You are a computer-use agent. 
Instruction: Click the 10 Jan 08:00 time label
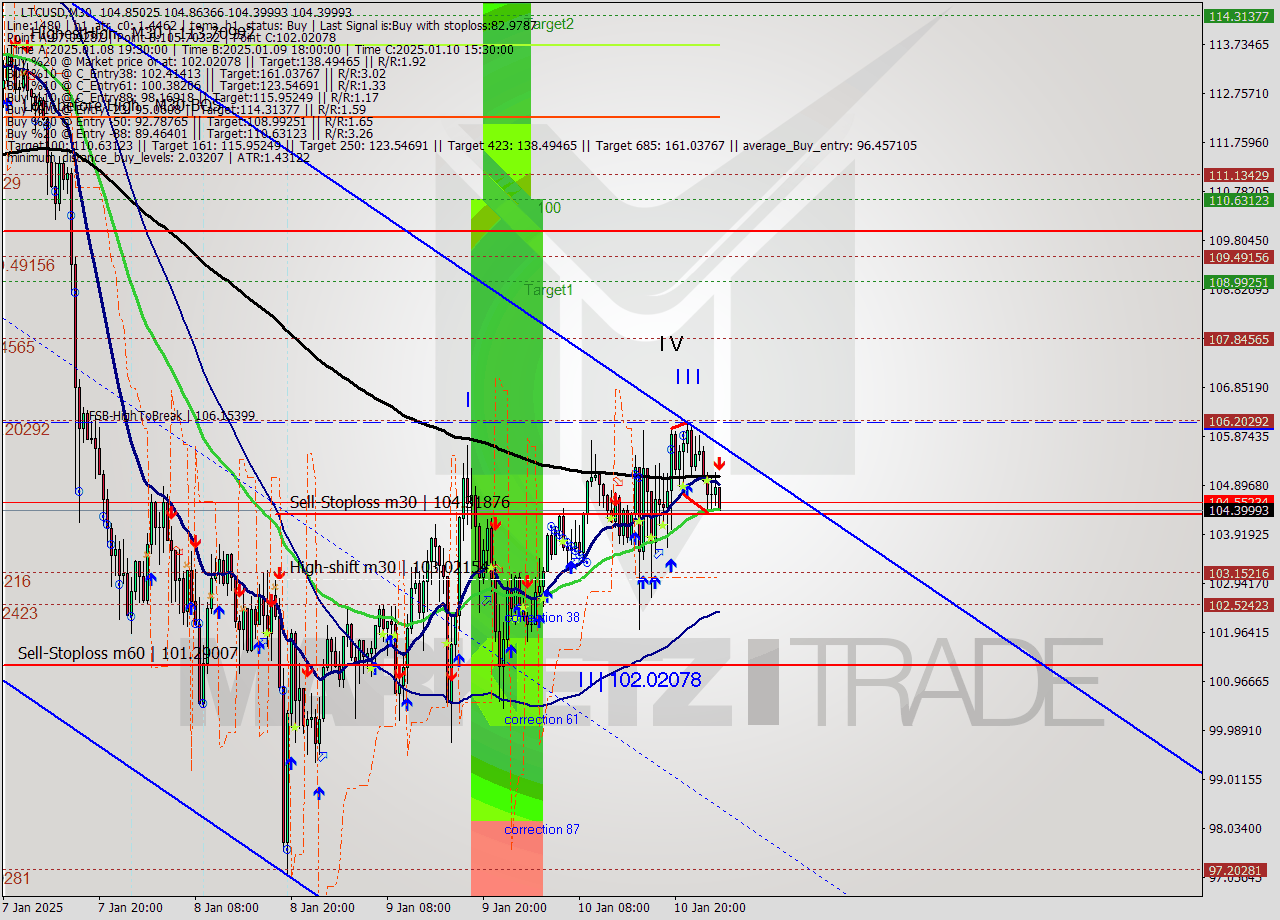[614, 908]
